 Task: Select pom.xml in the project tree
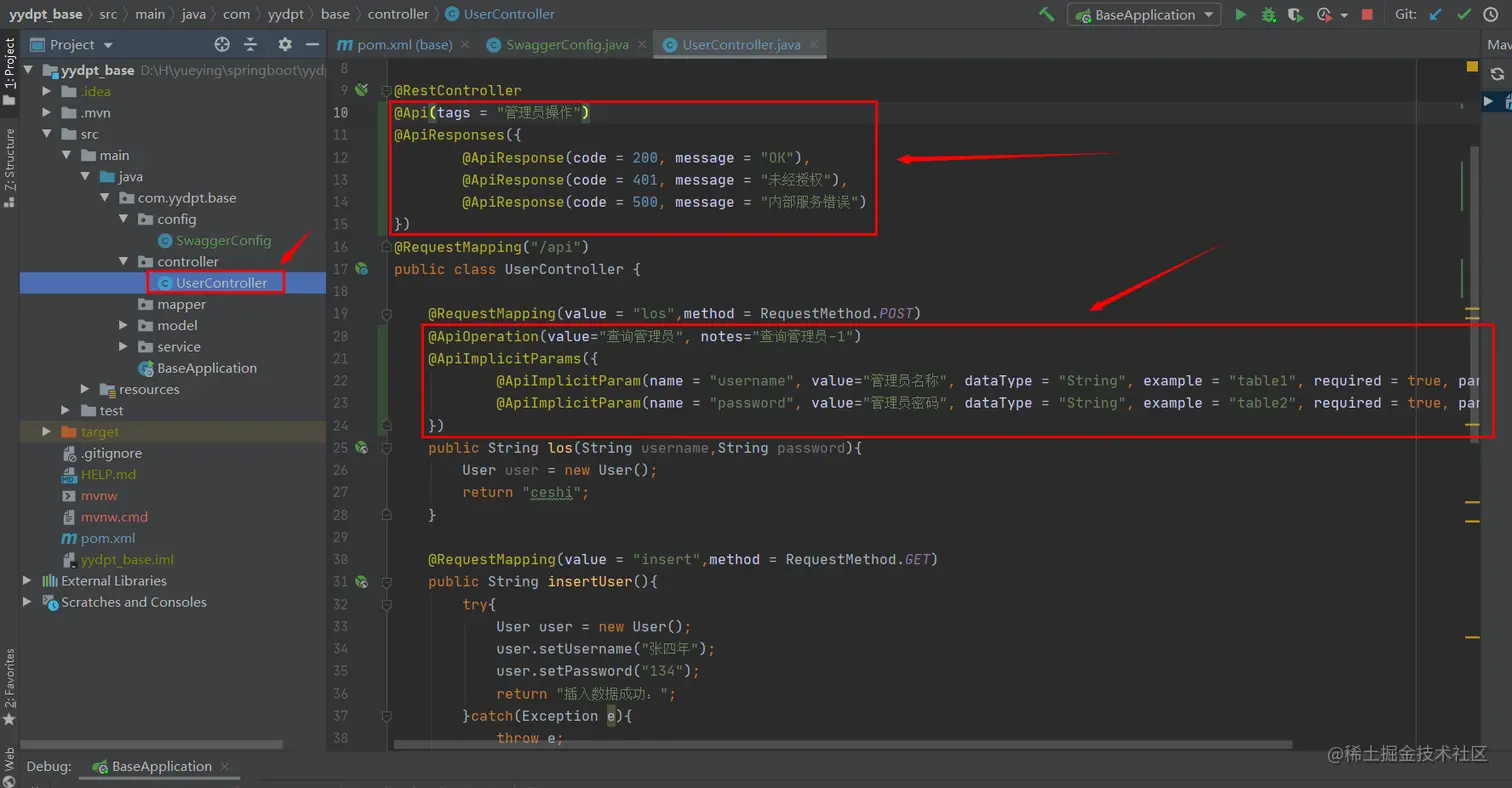tap(98, 538)
